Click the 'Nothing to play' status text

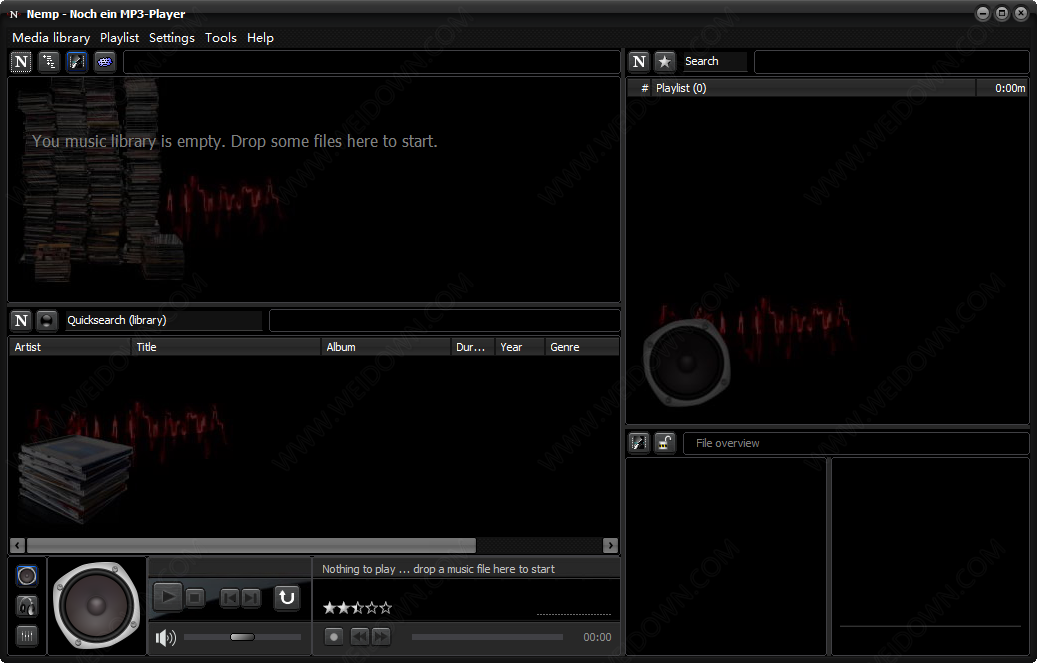pos(438,569)
